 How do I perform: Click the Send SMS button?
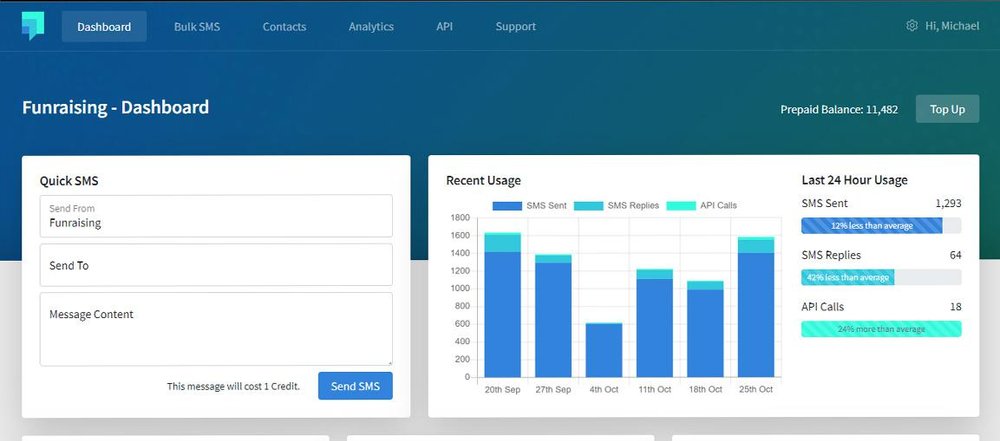355,386
